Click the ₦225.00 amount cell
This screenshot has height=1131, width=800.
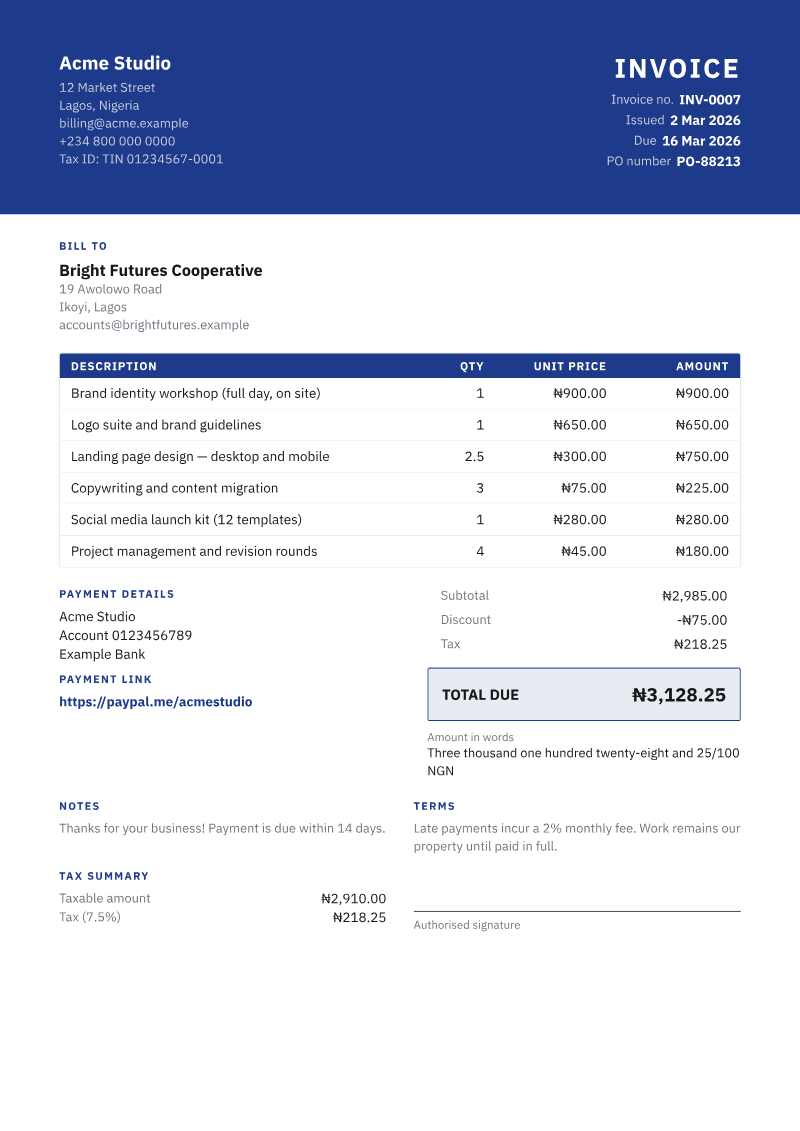click(702, 488)
